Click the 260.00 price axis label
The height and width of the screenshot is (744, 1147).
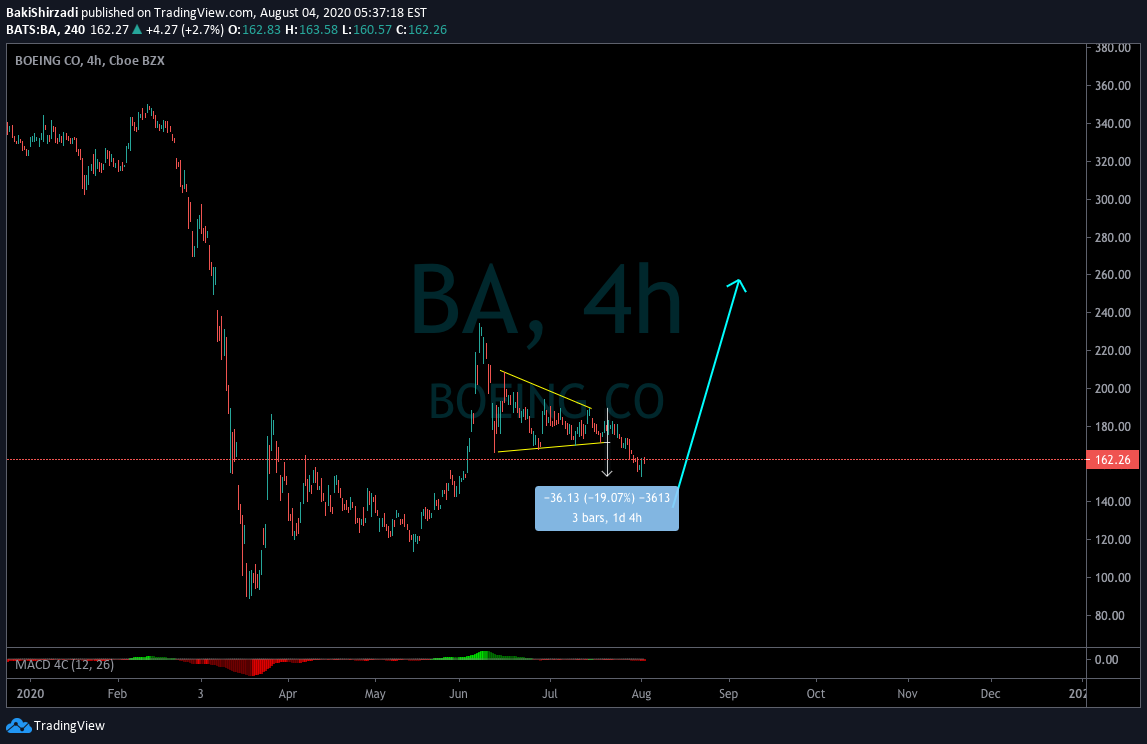[x=1113, y=275]
